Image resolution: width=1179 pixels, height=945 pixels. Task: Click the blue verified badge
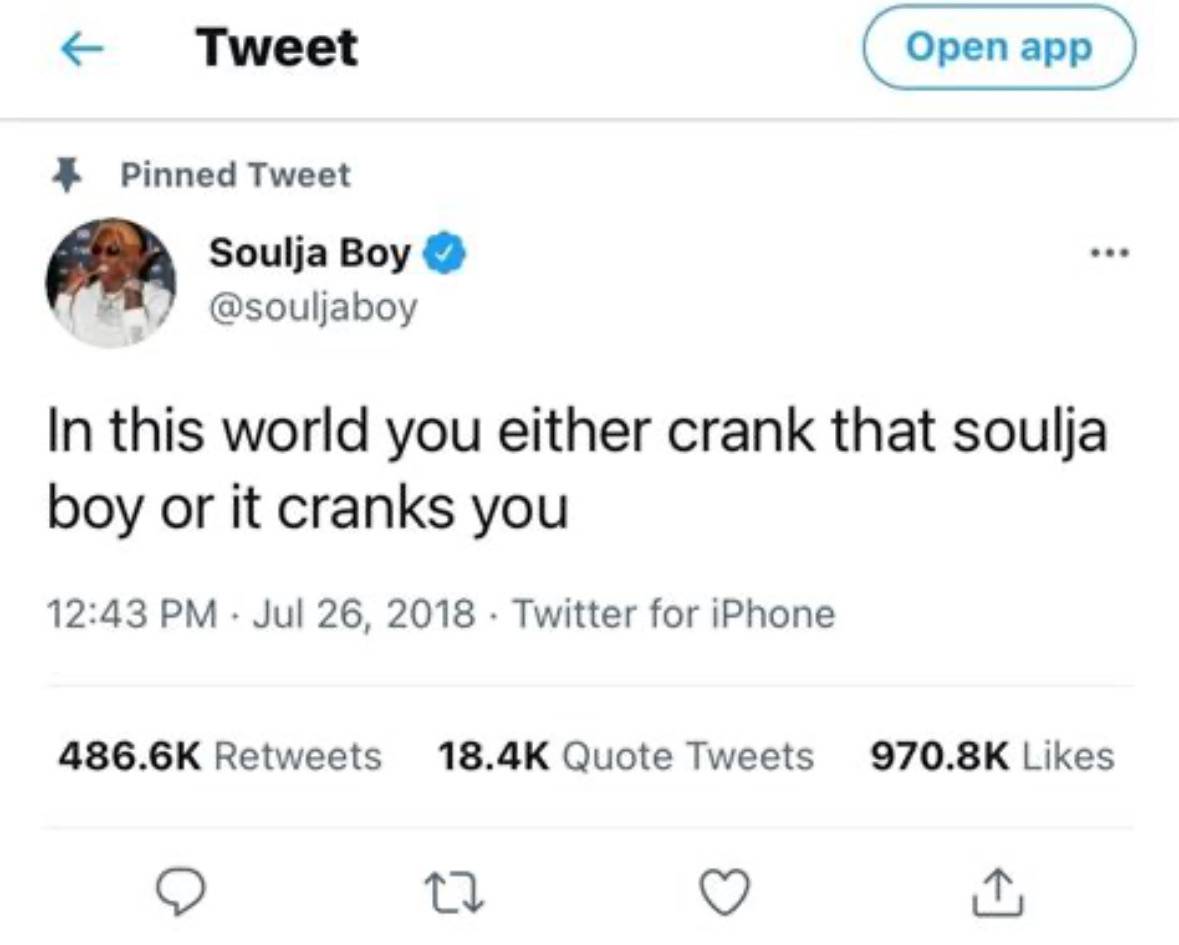445,253
